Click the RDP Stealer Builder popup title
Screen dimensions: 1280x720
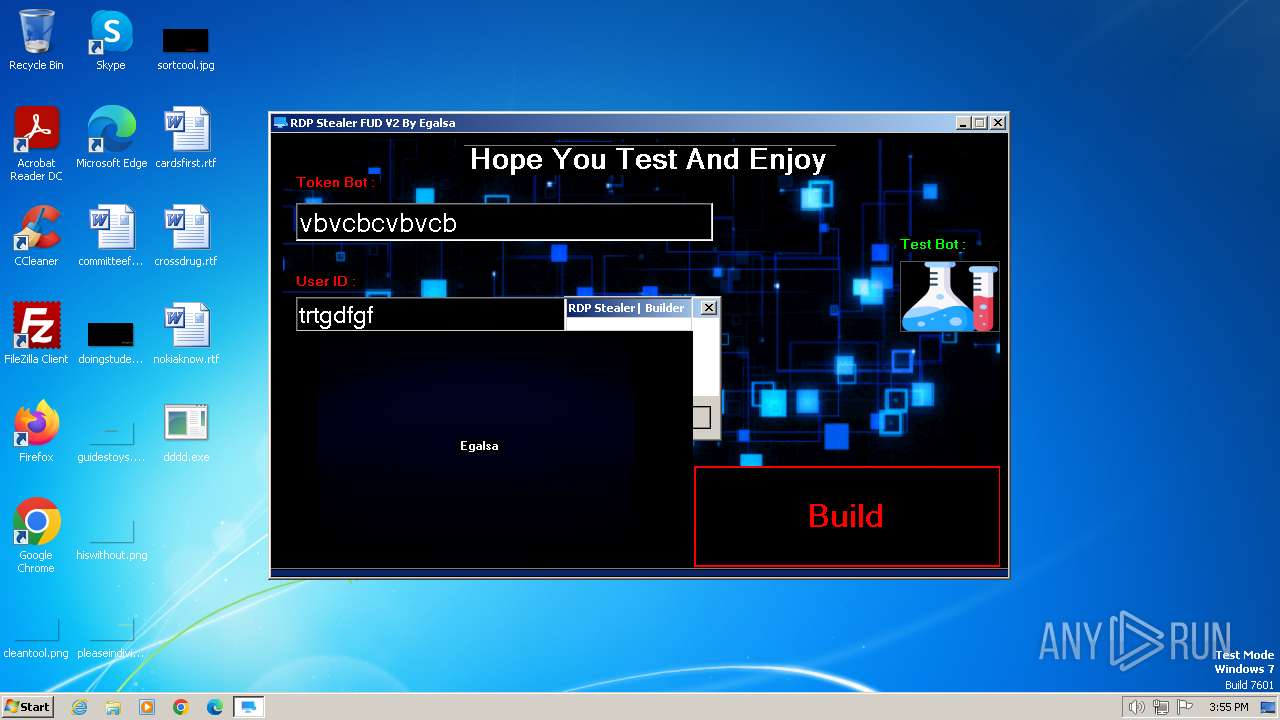pos(626,308)
